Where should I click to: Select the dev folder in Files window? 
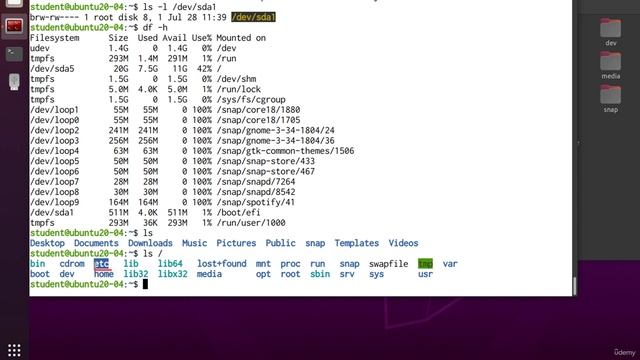coord(611,32)
